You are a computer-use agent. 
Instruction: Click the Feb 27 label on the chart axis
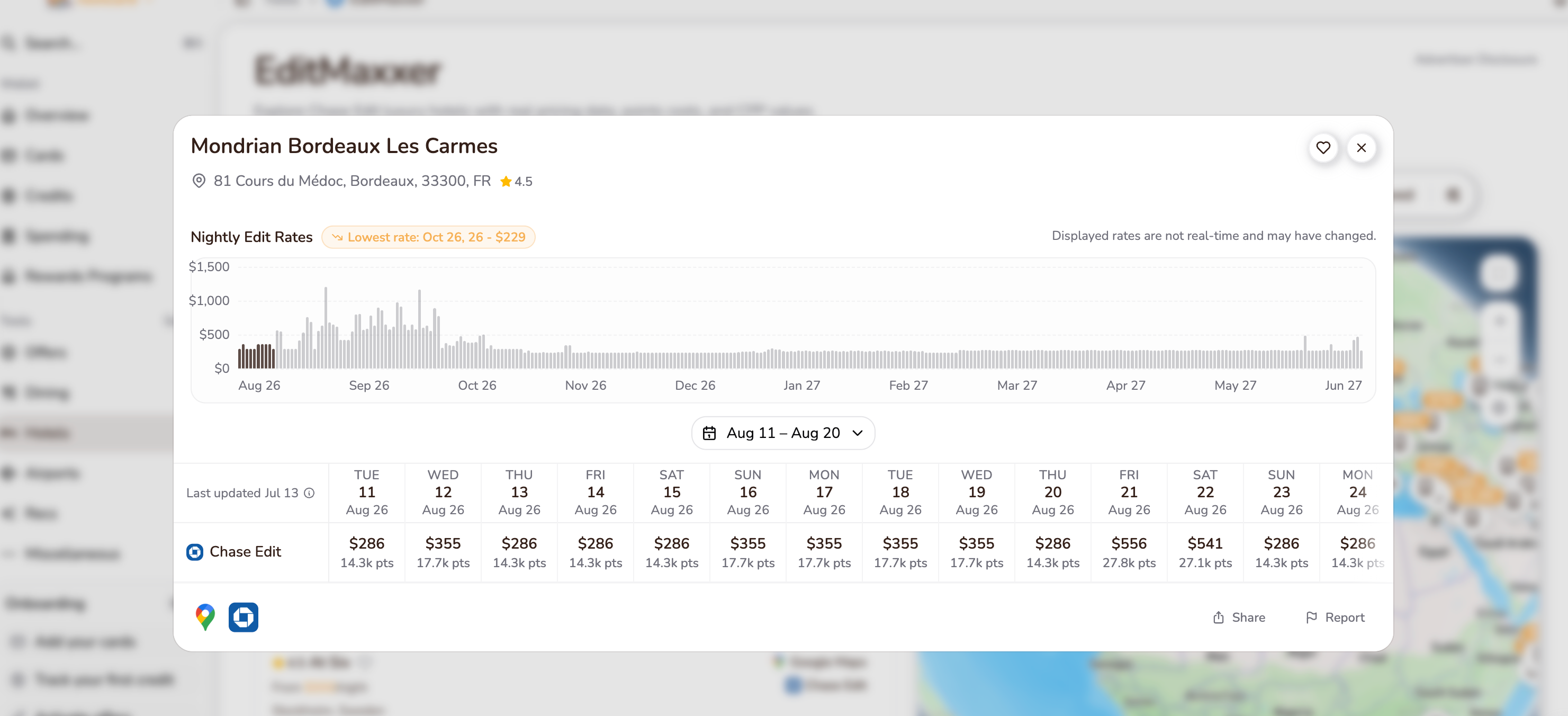[x=908, y=386]
